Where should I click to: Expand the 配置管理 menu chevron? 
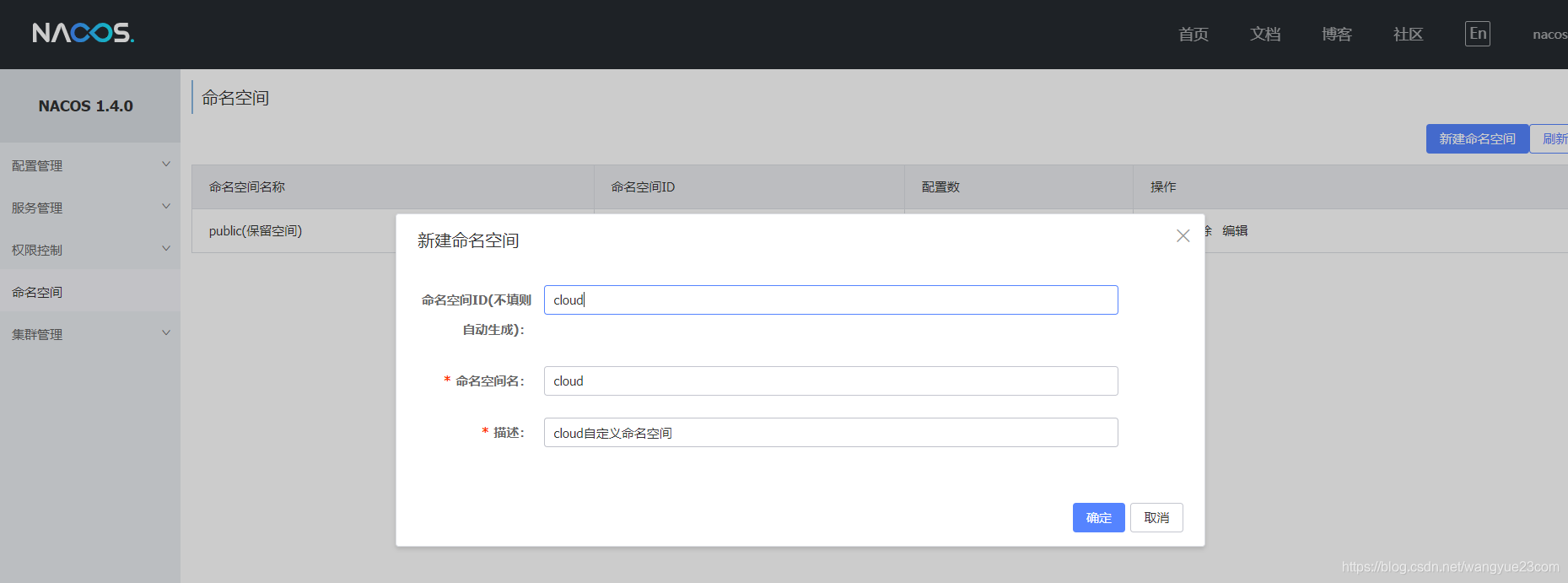coord(166,165)
